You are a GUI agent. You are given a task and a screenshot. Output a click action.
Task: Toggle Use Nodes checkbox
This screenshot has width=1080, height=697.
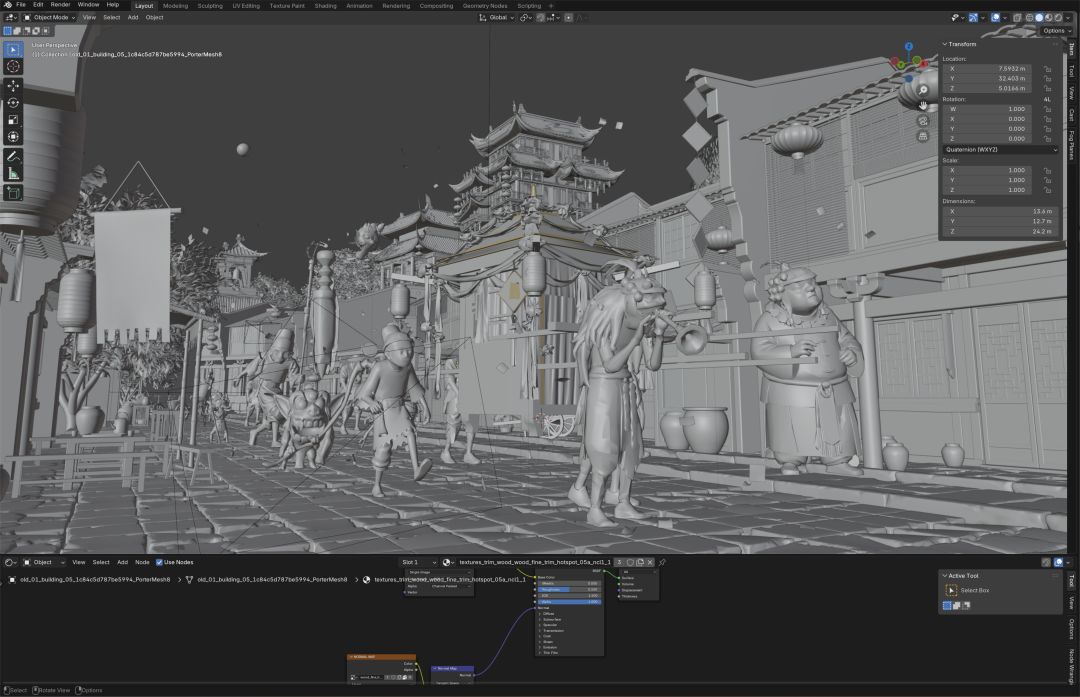tap(159, 562)
